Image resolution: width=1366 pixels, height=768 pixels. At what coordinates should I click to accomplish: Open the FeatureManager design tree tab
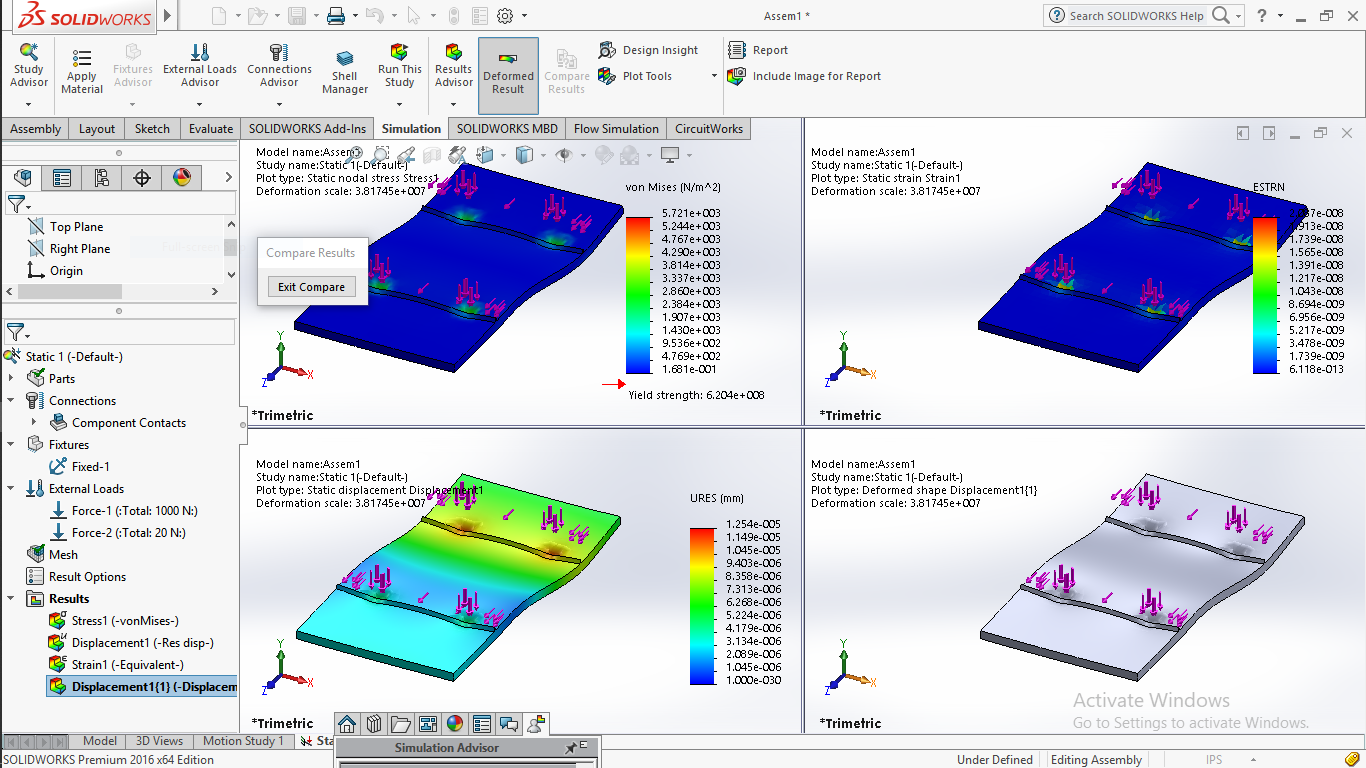tap(23, 178)
